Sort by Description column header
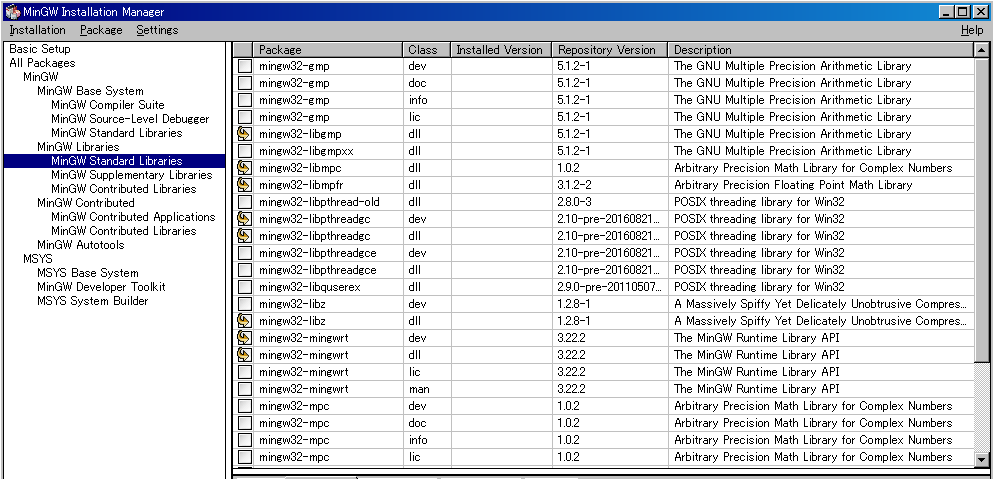This screenshot has width=993, height=479. point(821,49)
